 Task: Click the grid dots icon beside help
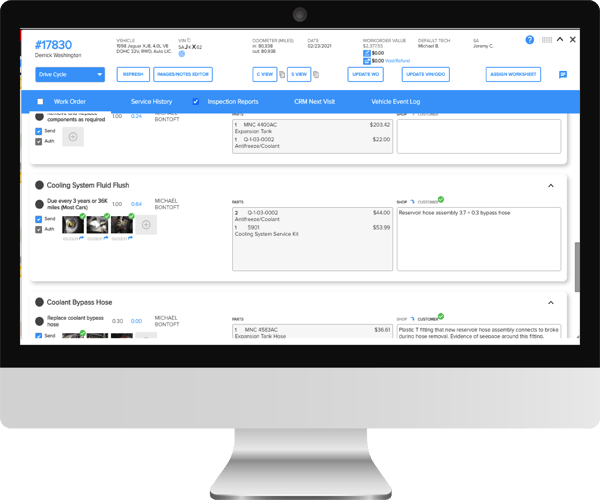click(x=547, y=40)
